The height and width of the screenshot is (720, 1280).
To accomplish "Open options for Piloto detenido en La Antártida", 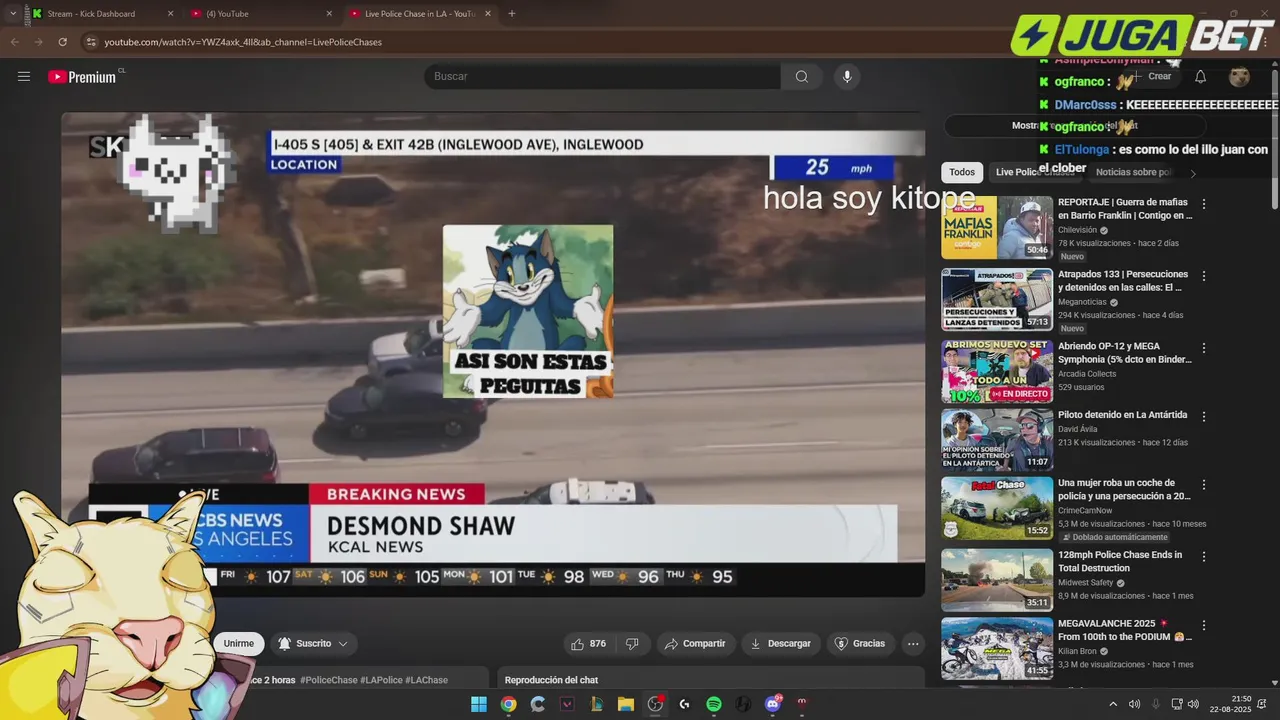I will point(1204,416).
